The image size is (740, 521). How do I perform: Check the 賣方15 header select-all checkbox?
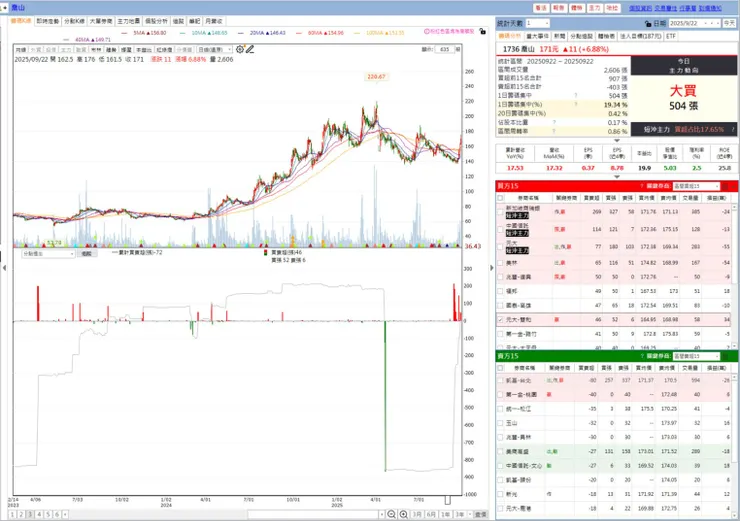pos(500,368)
